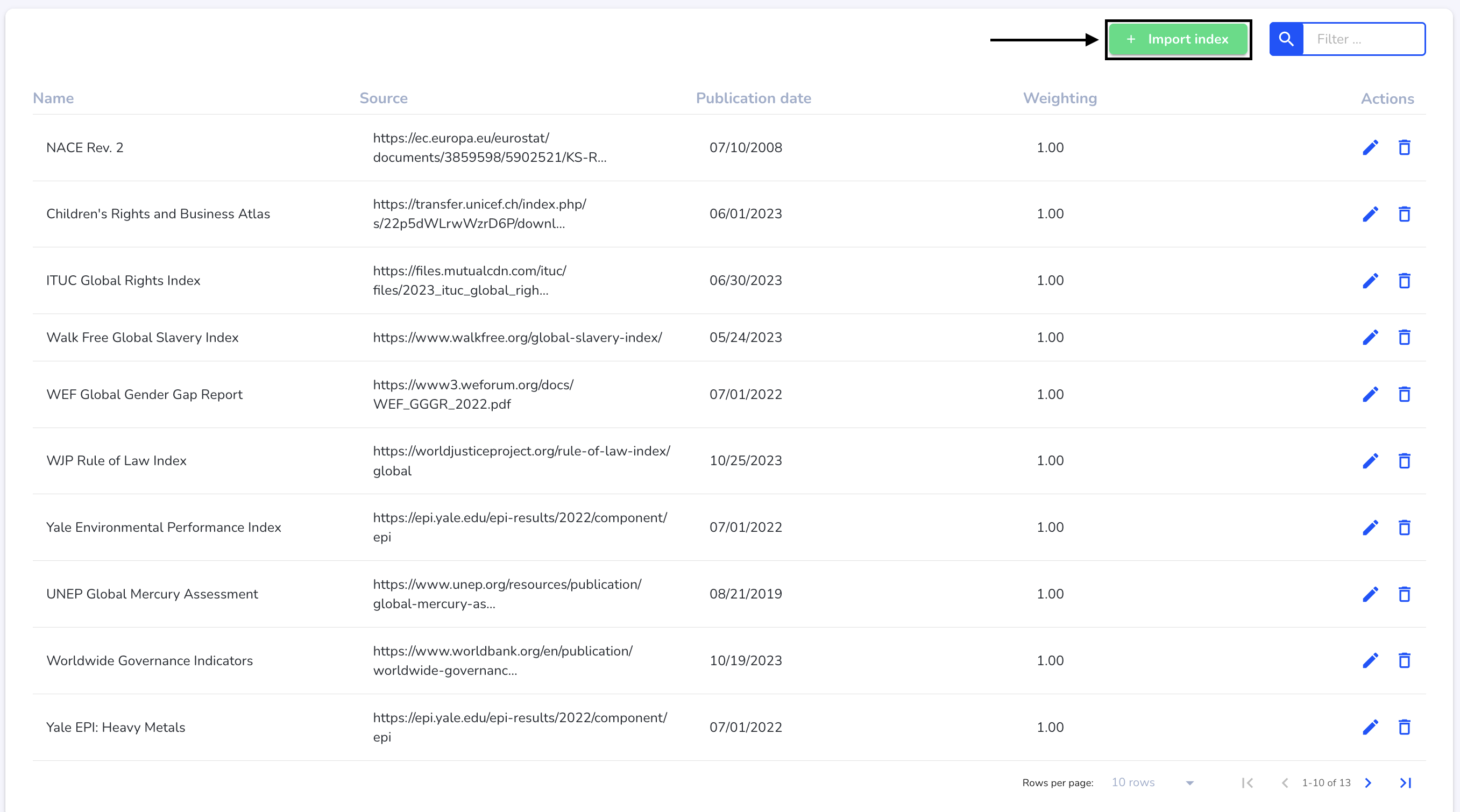The width and height of the screenshot is (1460, 812).
Task: Edit the Worldwide Governance Indicators row
Action: 1370,660
